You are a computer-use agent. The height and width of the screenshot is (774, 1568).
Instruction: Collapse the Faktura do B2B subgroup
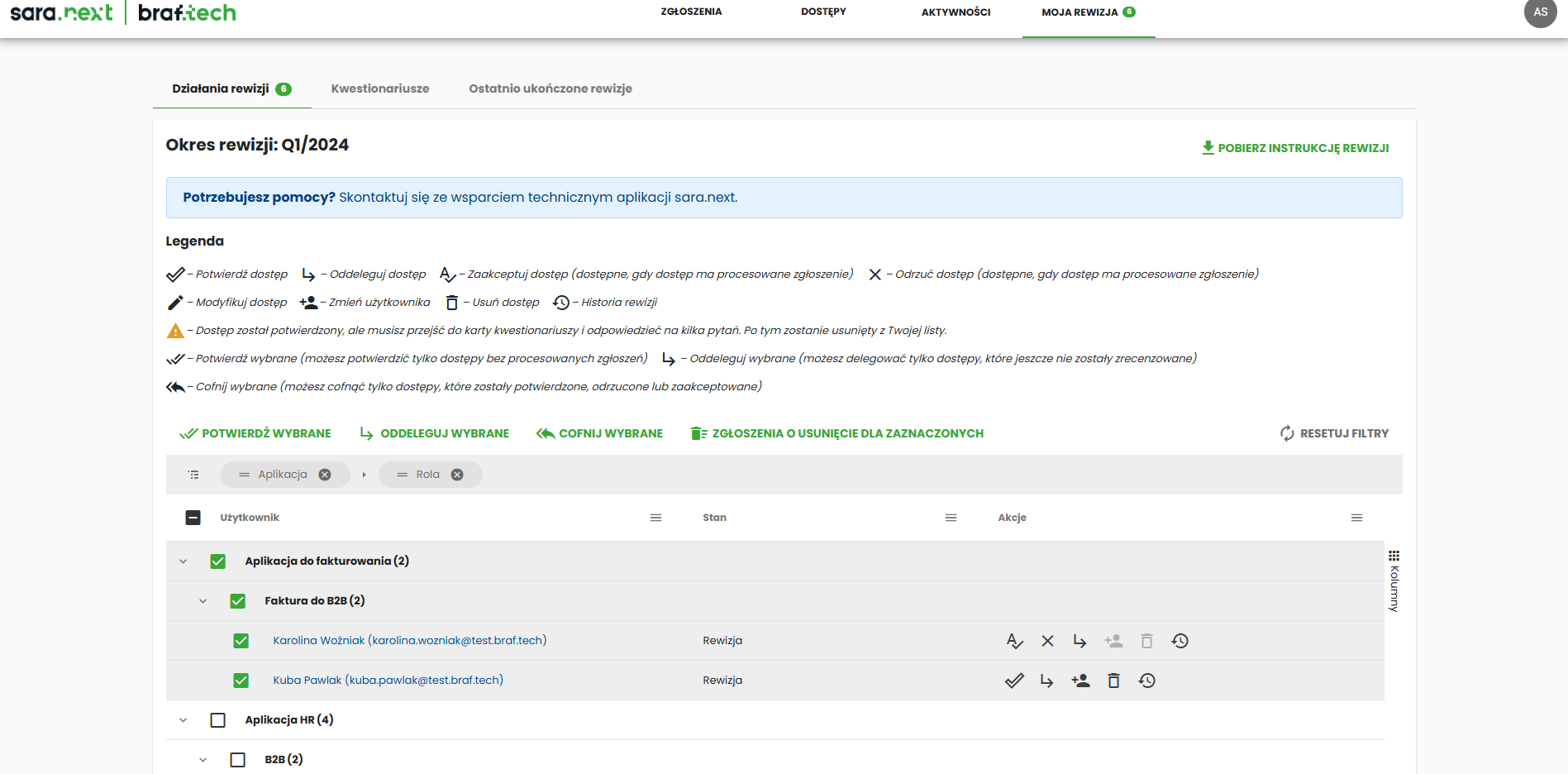[x=203, y=601]
